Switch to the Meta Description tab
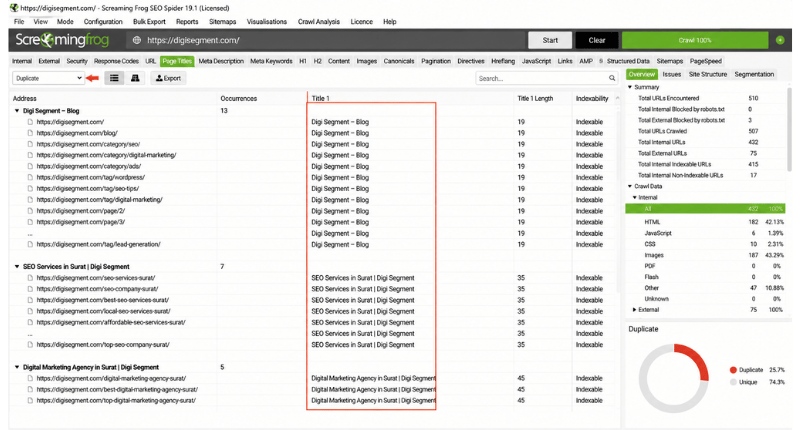Viewport: 800px width, 430px height. coord(221,61)
